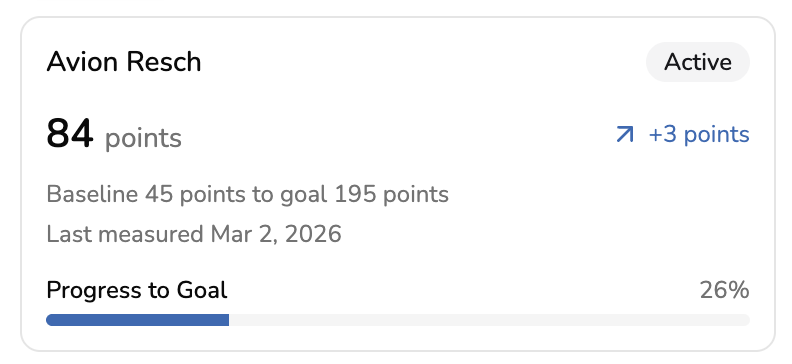This screenshot has height=364, width=792.
Task: Click the left start of progress bar
Action: click(49, 320)
